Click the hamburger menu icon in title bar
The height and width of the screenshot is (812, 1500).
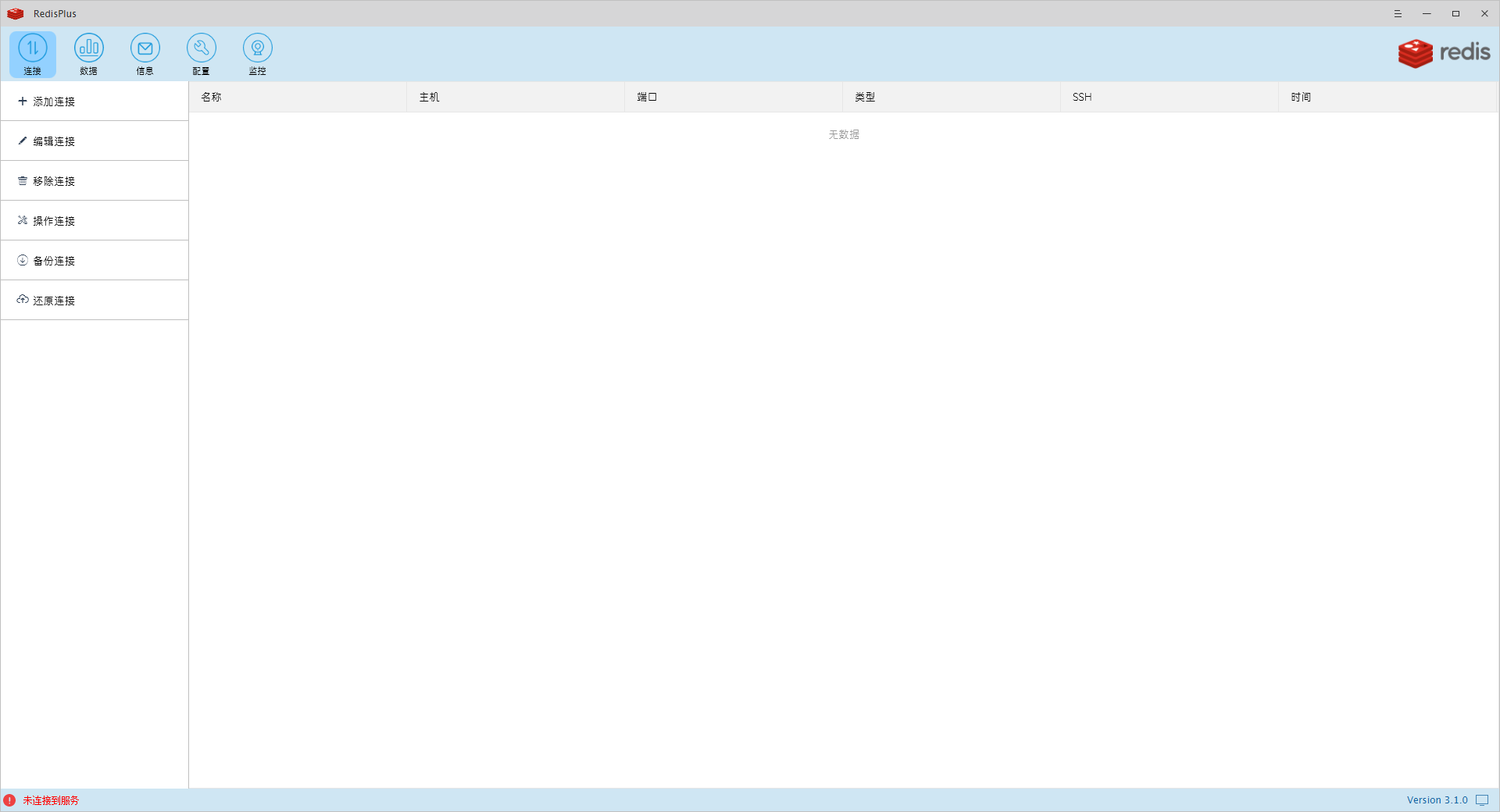(1398, 13)
